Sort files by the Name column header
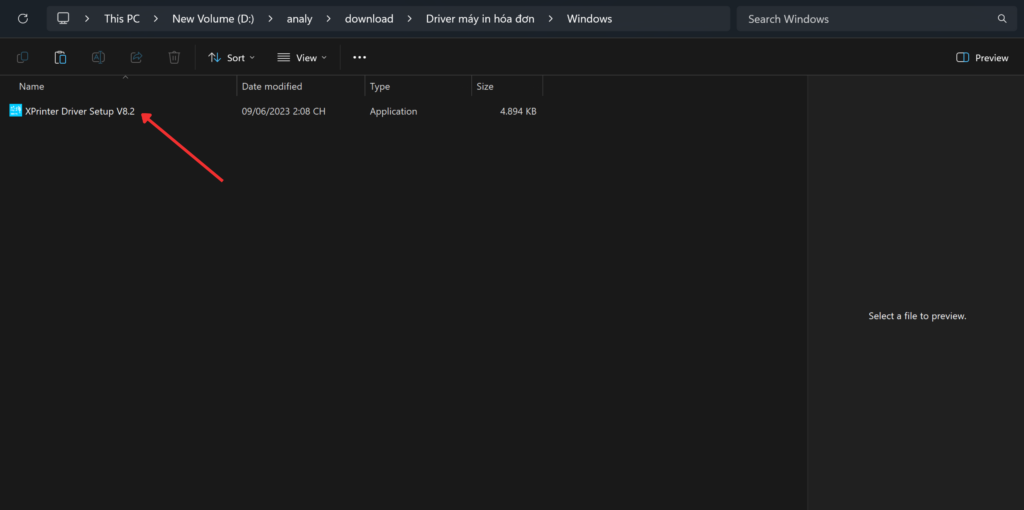Image resolution: width=1024 pixels, height=510 pixels. [x=32, y=87]
